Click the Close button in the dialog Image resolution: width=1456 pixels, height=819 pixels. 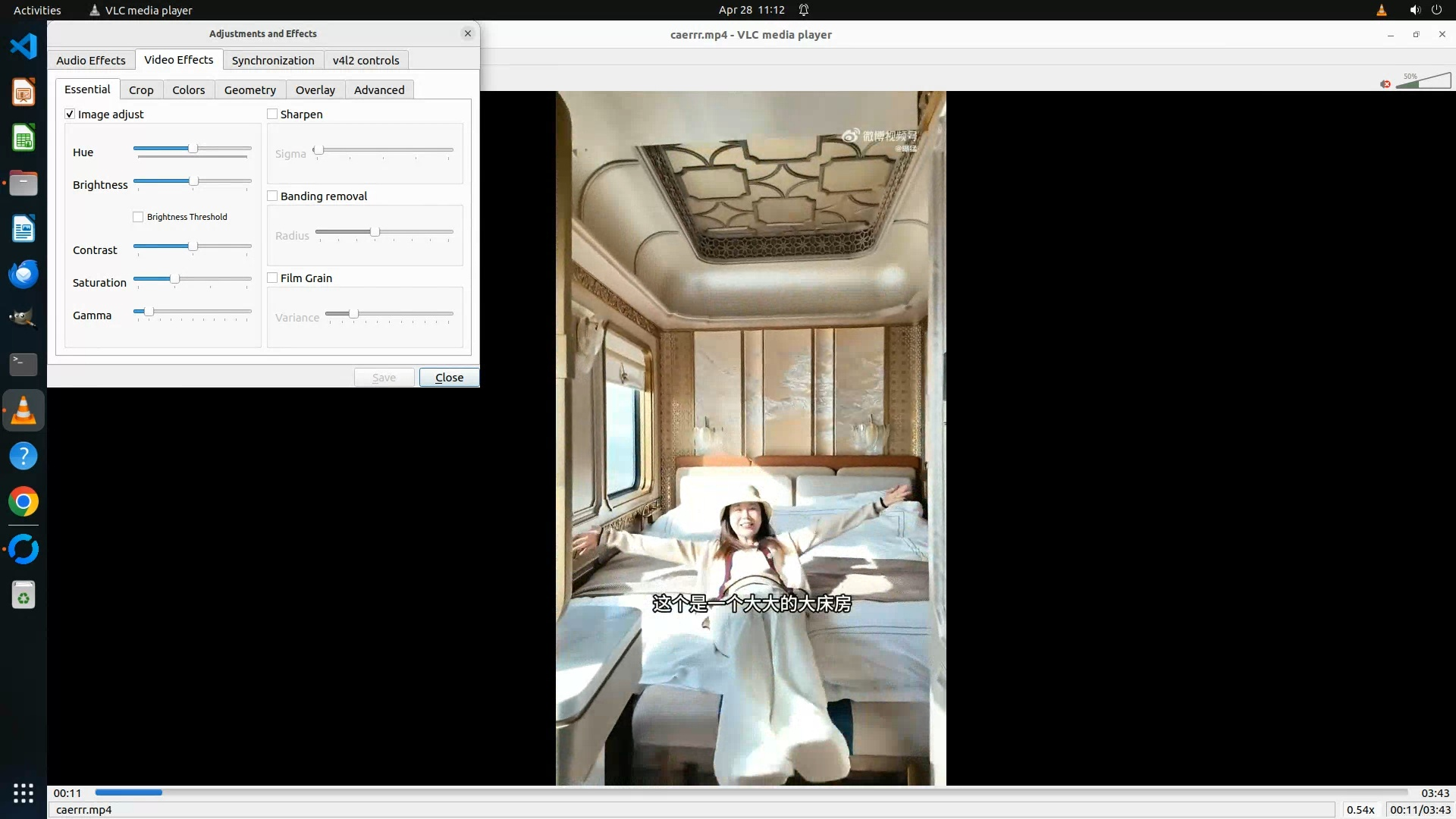(449, 377)
